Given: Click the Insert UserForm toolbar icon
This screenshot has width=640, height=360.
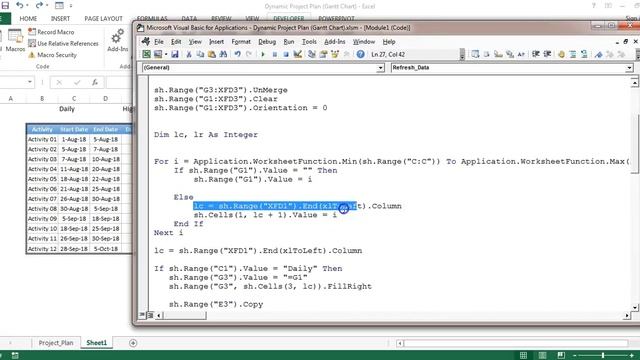Looking at the screenshot, I should click(158, 54).
